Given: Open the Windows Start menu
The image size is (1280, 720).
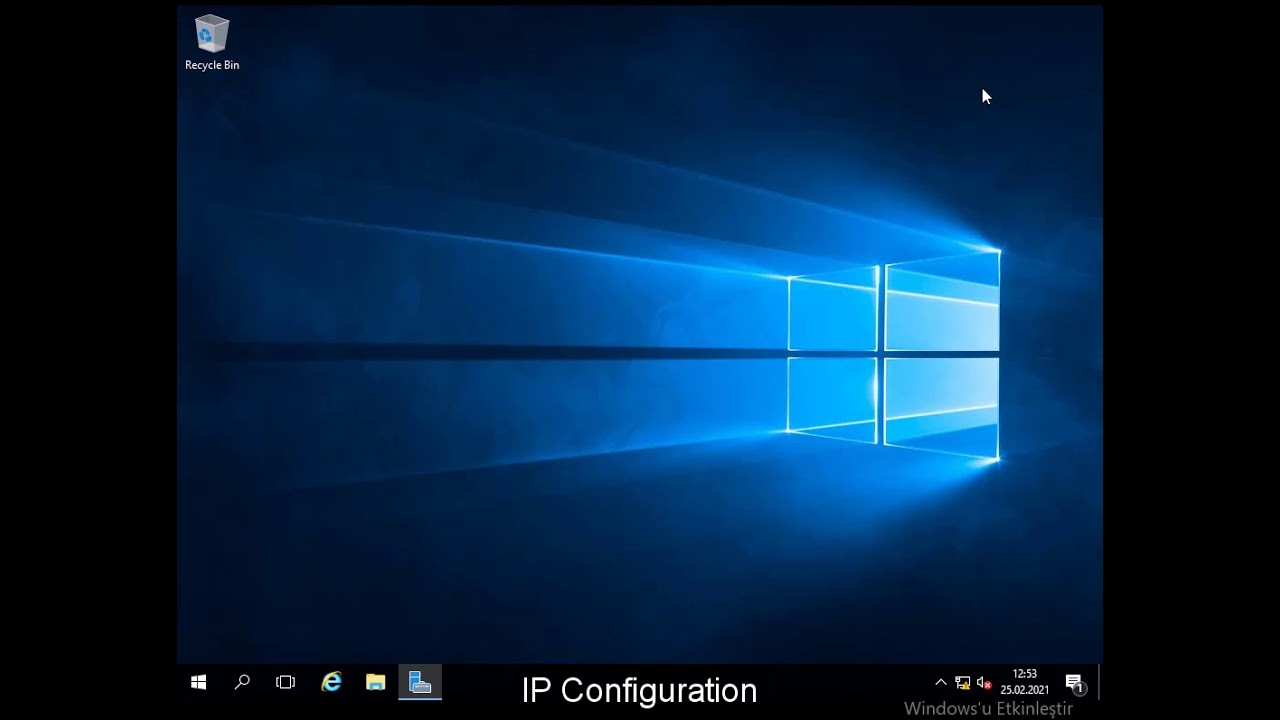Looking at the screenshot, I should [x=198, y=682].
